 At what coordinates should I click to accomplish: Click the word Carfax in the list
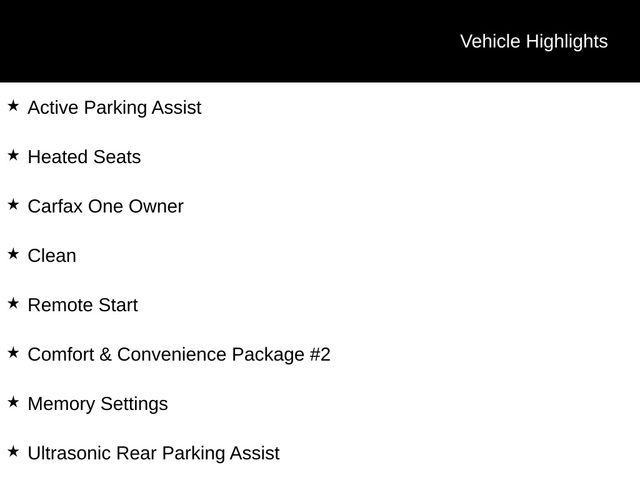[55, 206]
